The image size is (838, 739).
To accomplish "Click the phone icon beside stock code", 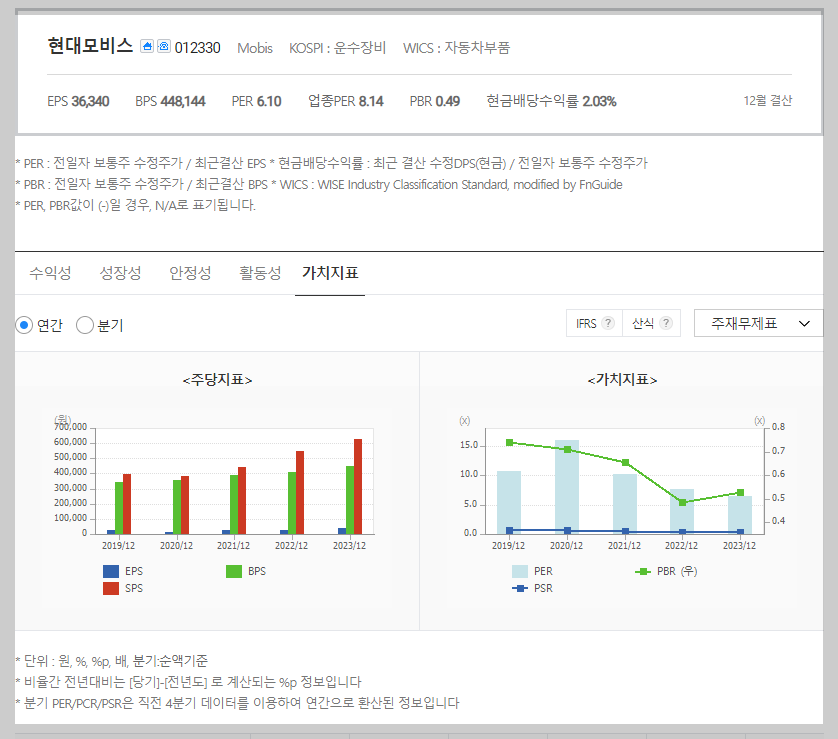I will pyautogui.click(x=164, y=46).
